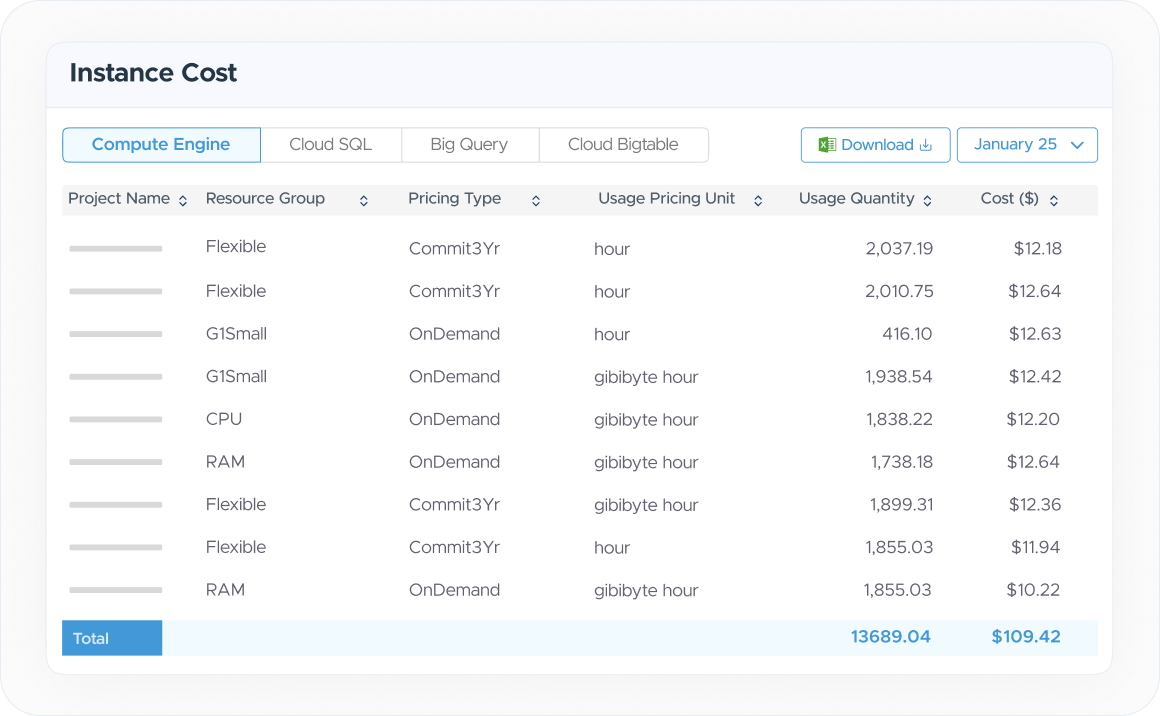
Task: Sort by the Resource Group sort arrows
Action: pyautogui.click(x=364, y=200)
